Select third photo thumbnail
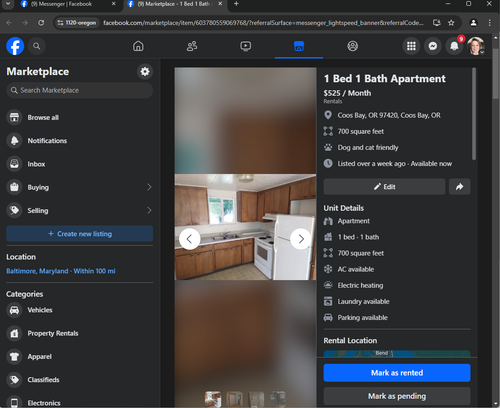The image size is (500, 408). (256, 399)
